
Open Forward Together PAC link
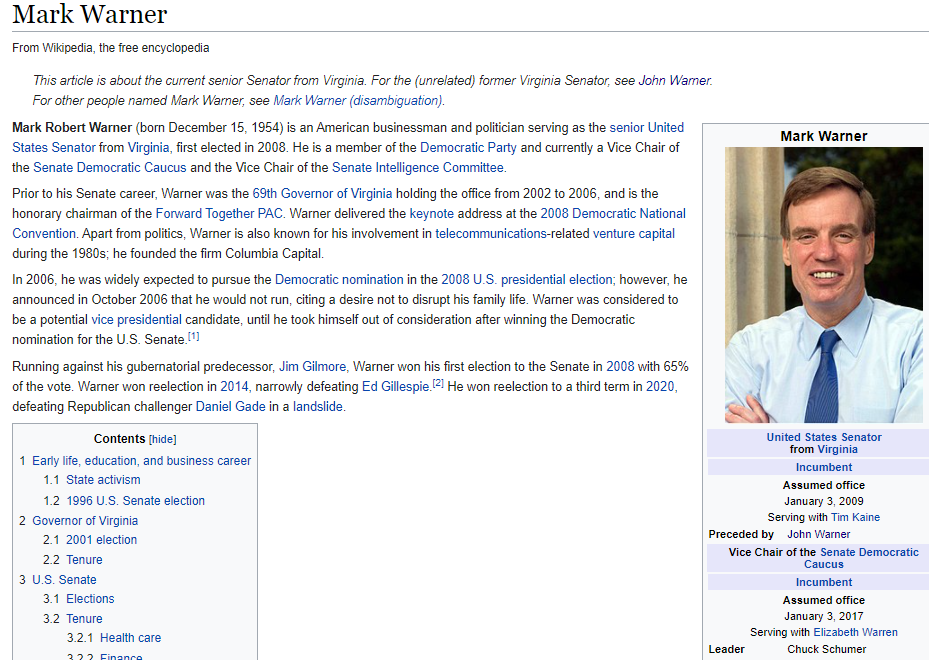pos(219,213)
